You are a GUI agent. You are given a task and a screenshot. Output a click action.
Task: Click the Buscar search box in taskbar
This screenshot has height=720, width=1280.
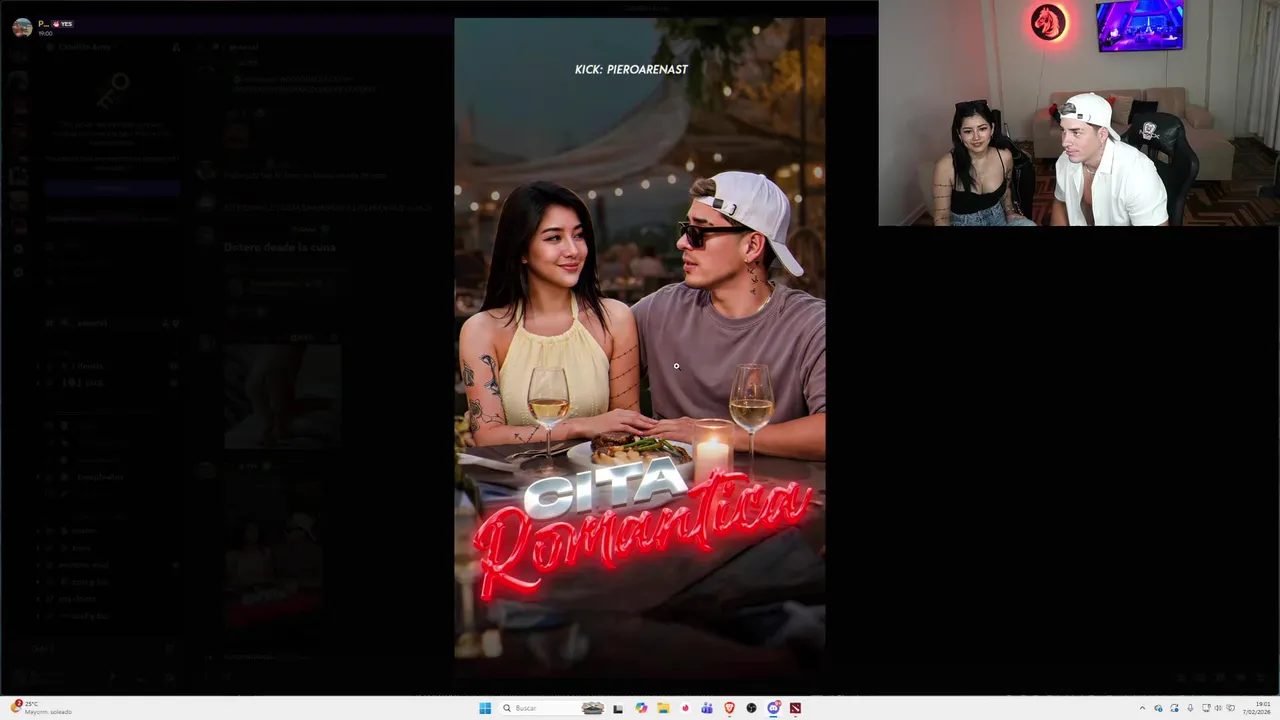pos(552,708)
